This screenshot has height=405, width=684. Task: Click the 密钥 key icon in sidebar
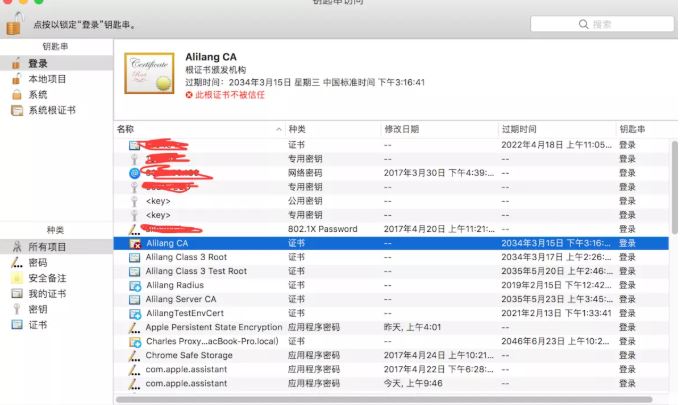(17, 309)
